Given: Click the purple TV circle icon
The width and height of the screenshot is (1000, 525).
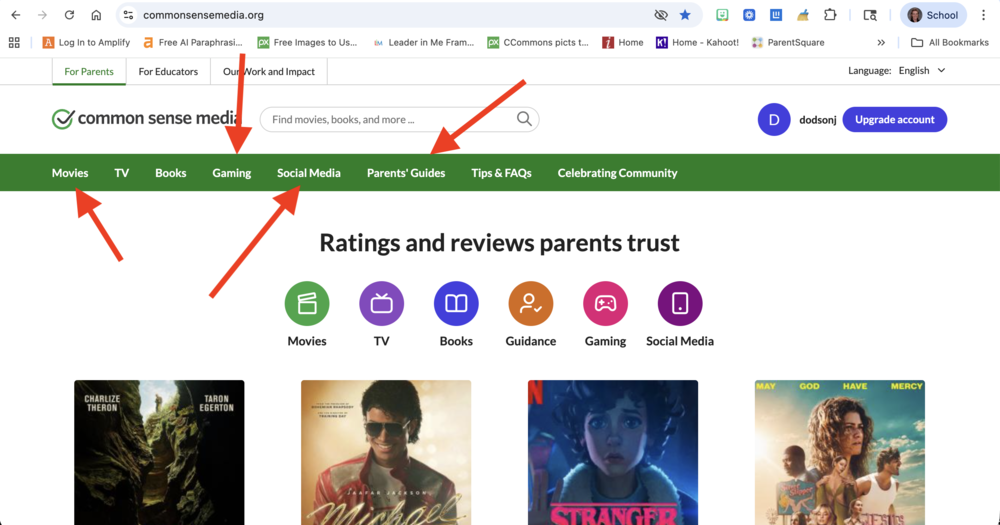Looking at the screenshot, I should pyautogui.click(x=381, y=304).
